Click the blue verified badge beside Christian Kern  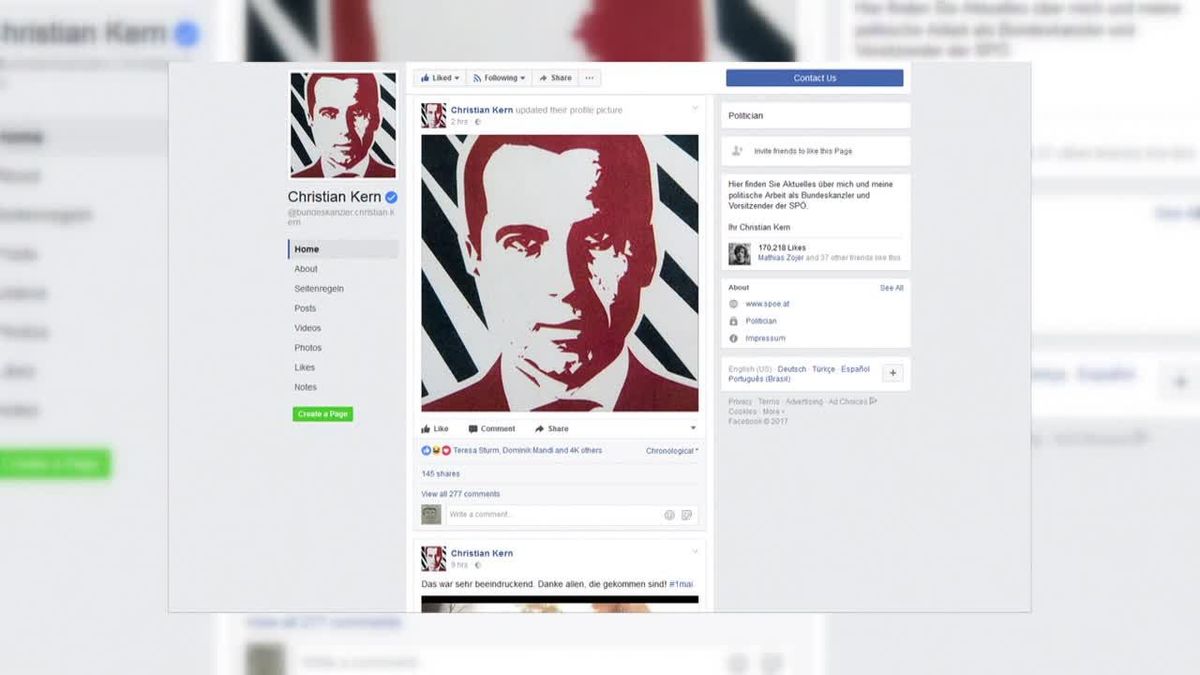coord(392,197)
